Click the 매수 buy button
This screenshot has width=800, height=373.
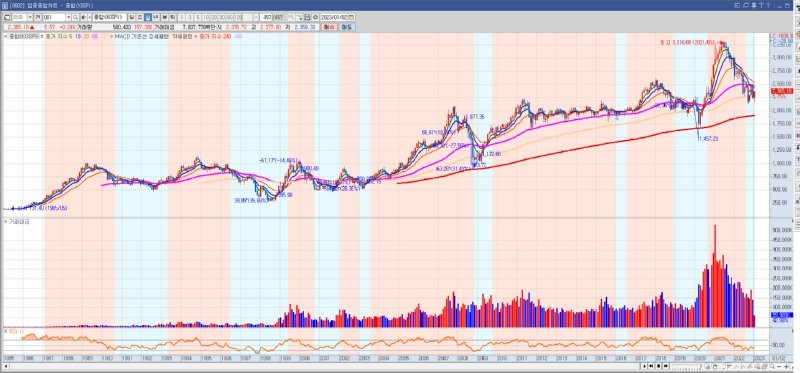click(x=329, y=27)
